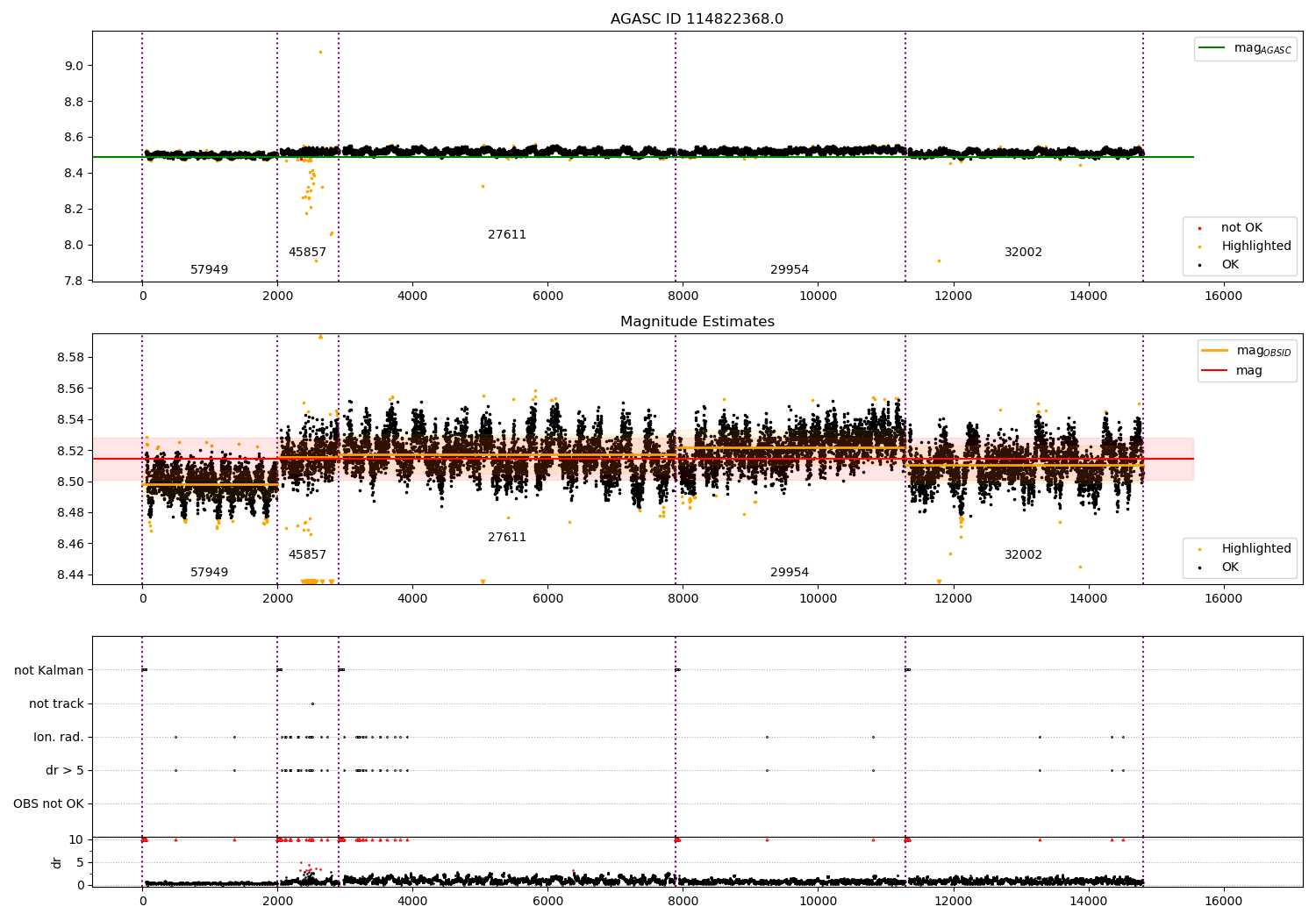Click obsid label 57949 in the top plot
1316x921 pixels.
[x=209, y=270]
